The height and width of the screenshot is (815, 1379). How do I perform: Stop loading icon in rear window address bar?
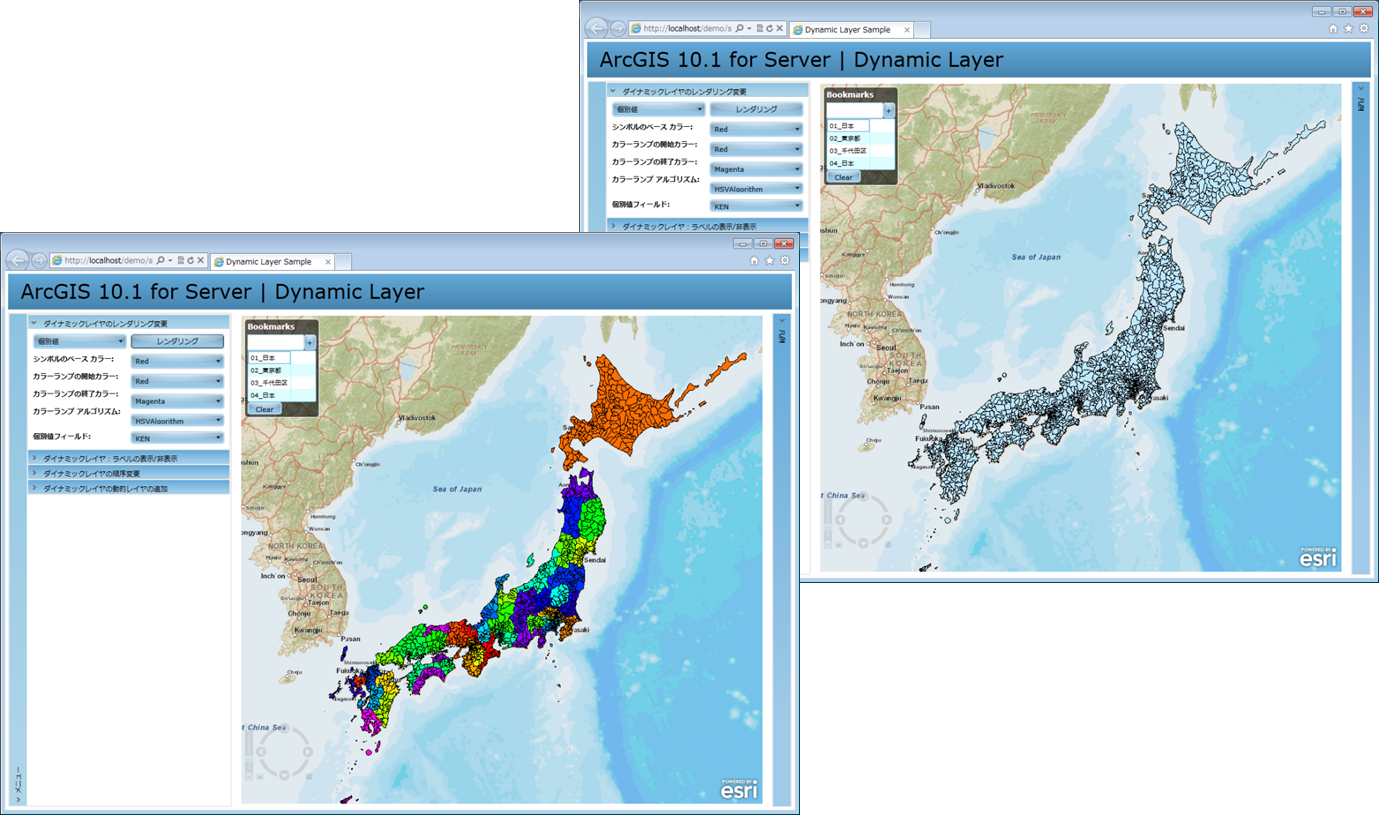click(780, 29)
